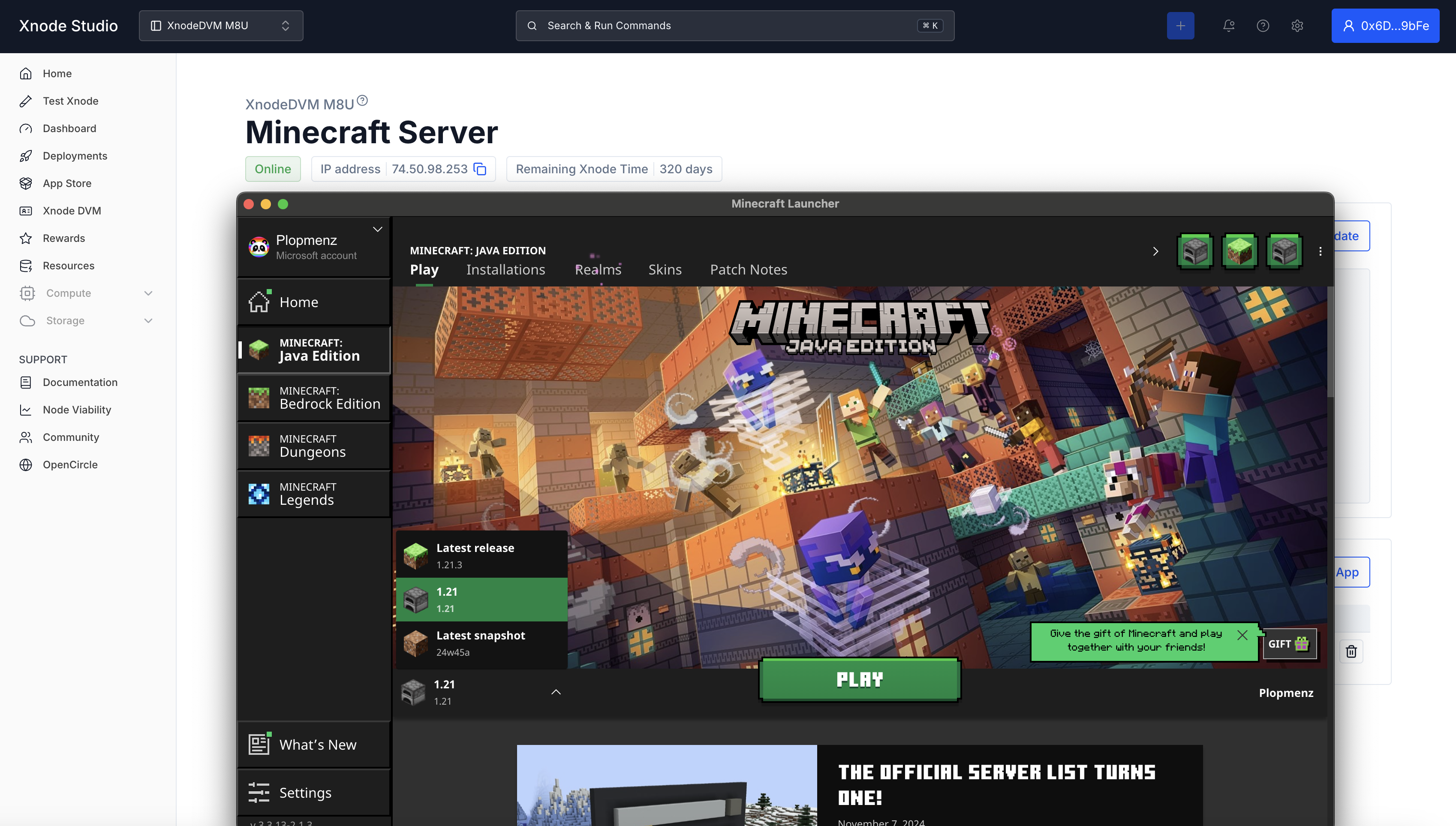
Task: Open the launcher three-dot menu
Action: pos(1321,251)
